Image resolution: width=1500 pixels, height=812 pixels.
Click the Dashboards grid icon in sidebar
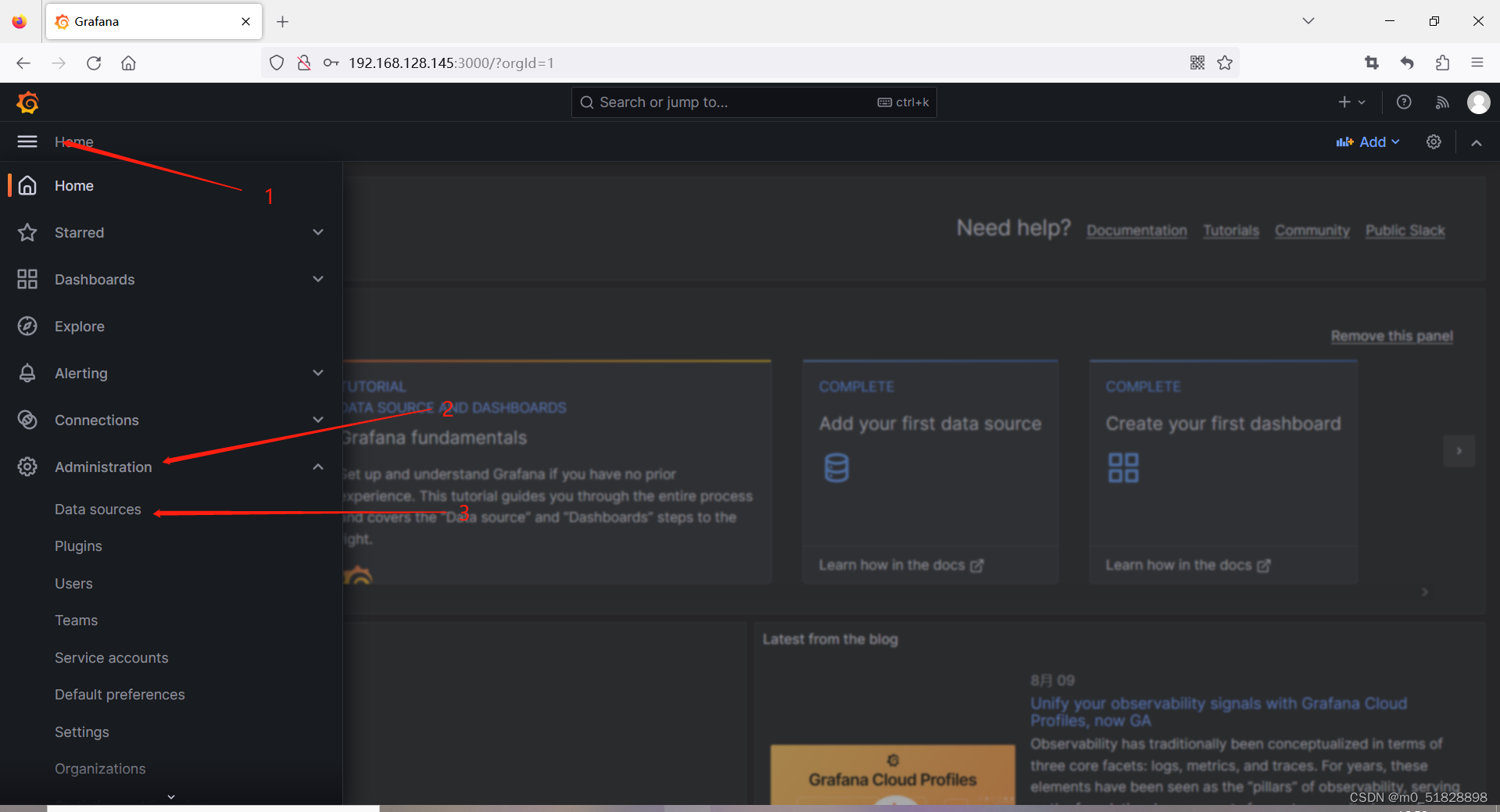pos(27,279)
